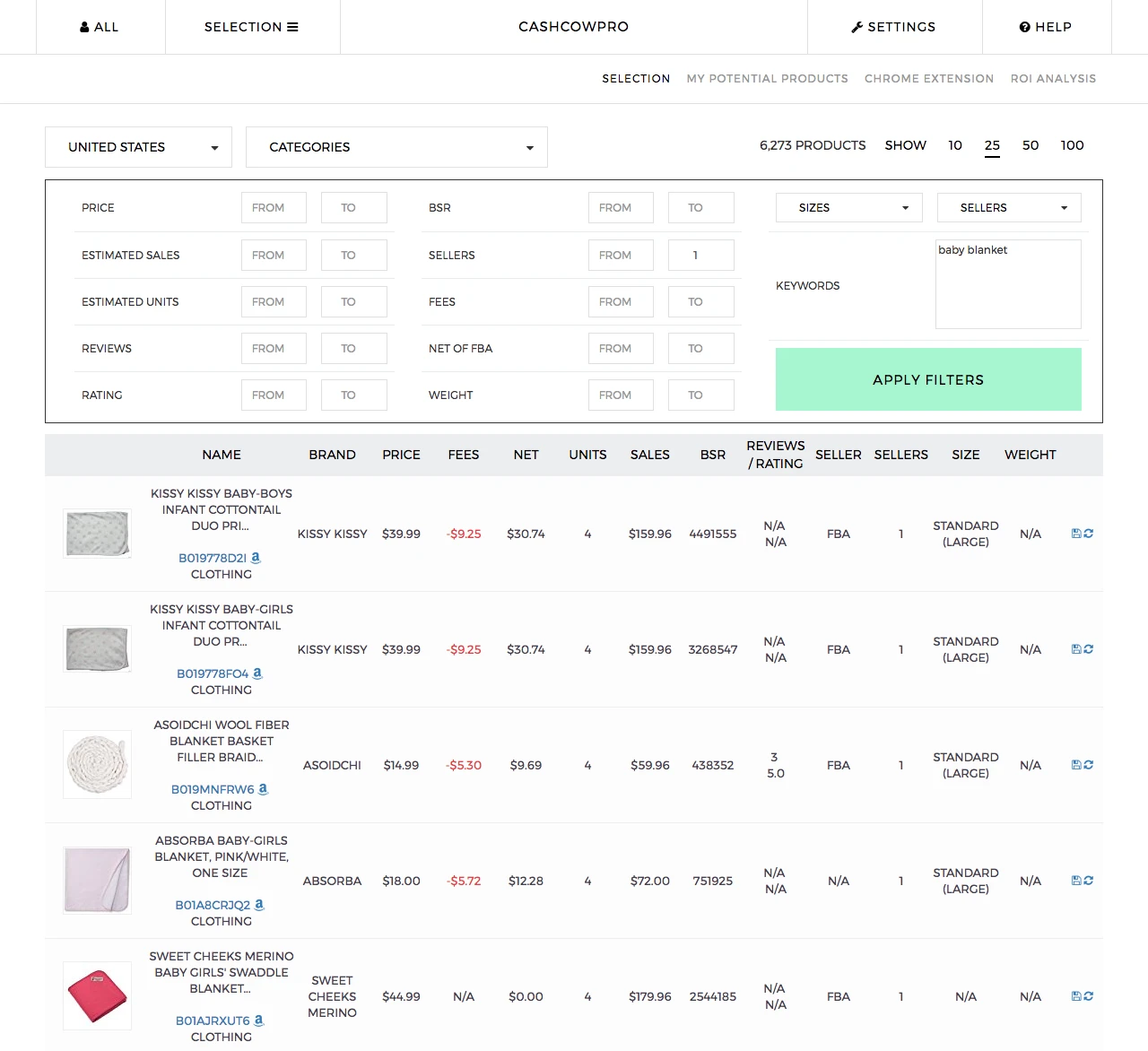
Task: Show 50 products per page
Action: [1031, 145]
